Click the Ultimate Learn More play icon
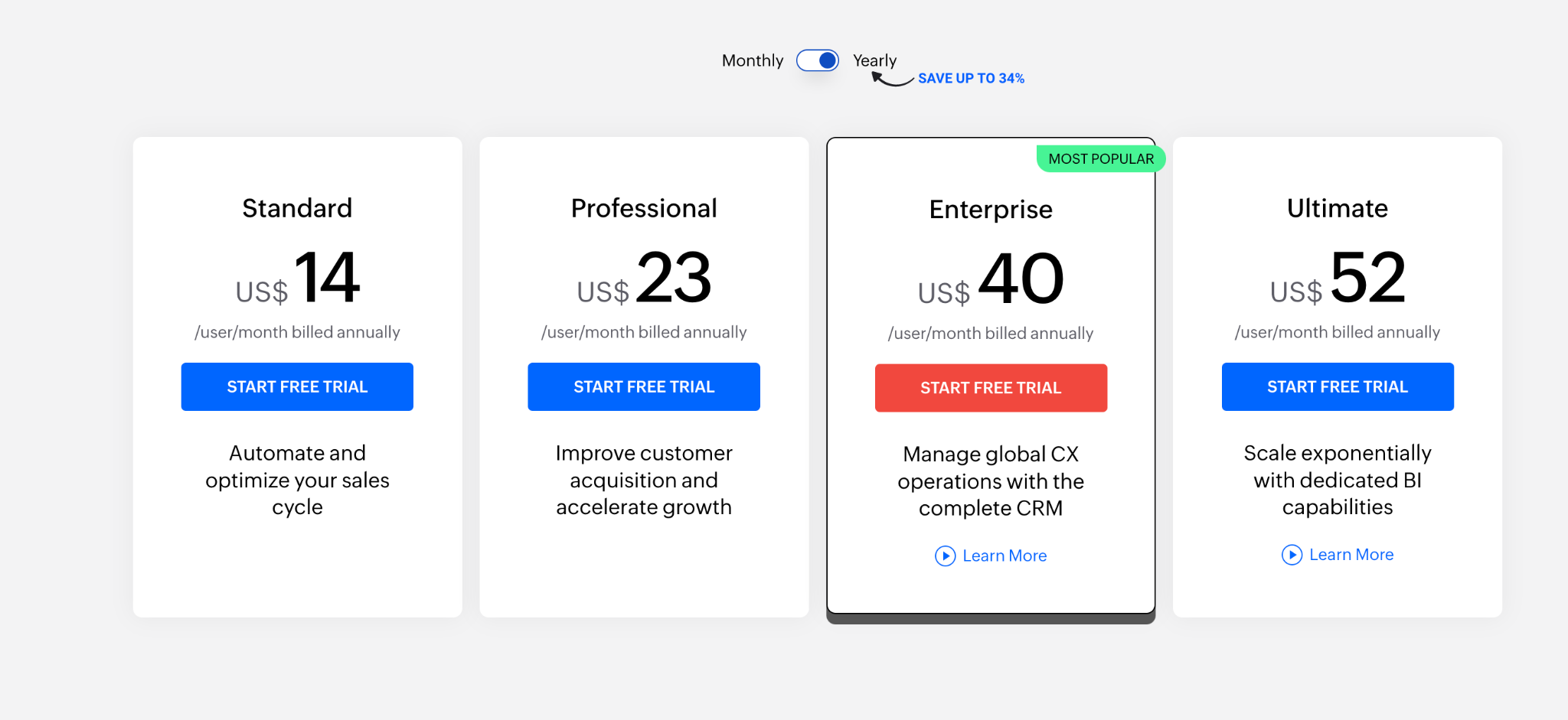Screen dimensions: 1568x720 point(1292,555)
